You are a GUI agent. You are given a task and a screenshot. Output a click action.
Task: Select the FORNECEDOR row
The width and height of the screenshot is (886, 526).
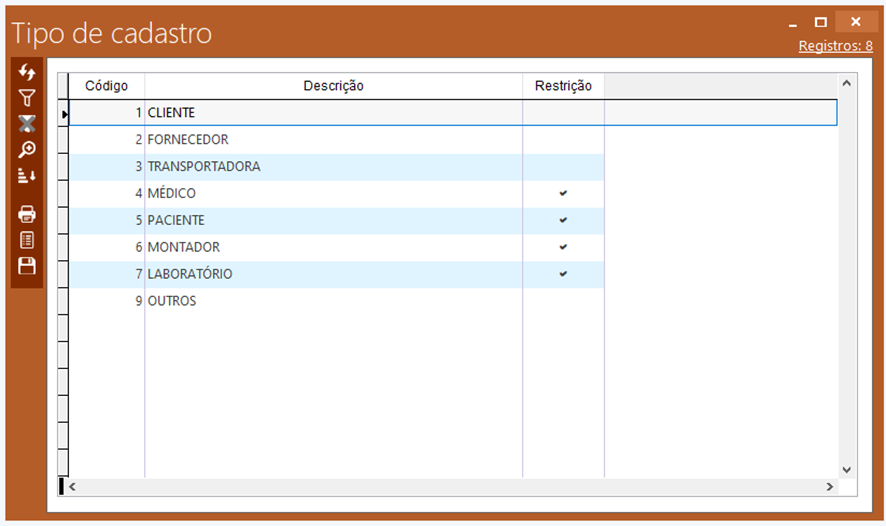point(188,140)
